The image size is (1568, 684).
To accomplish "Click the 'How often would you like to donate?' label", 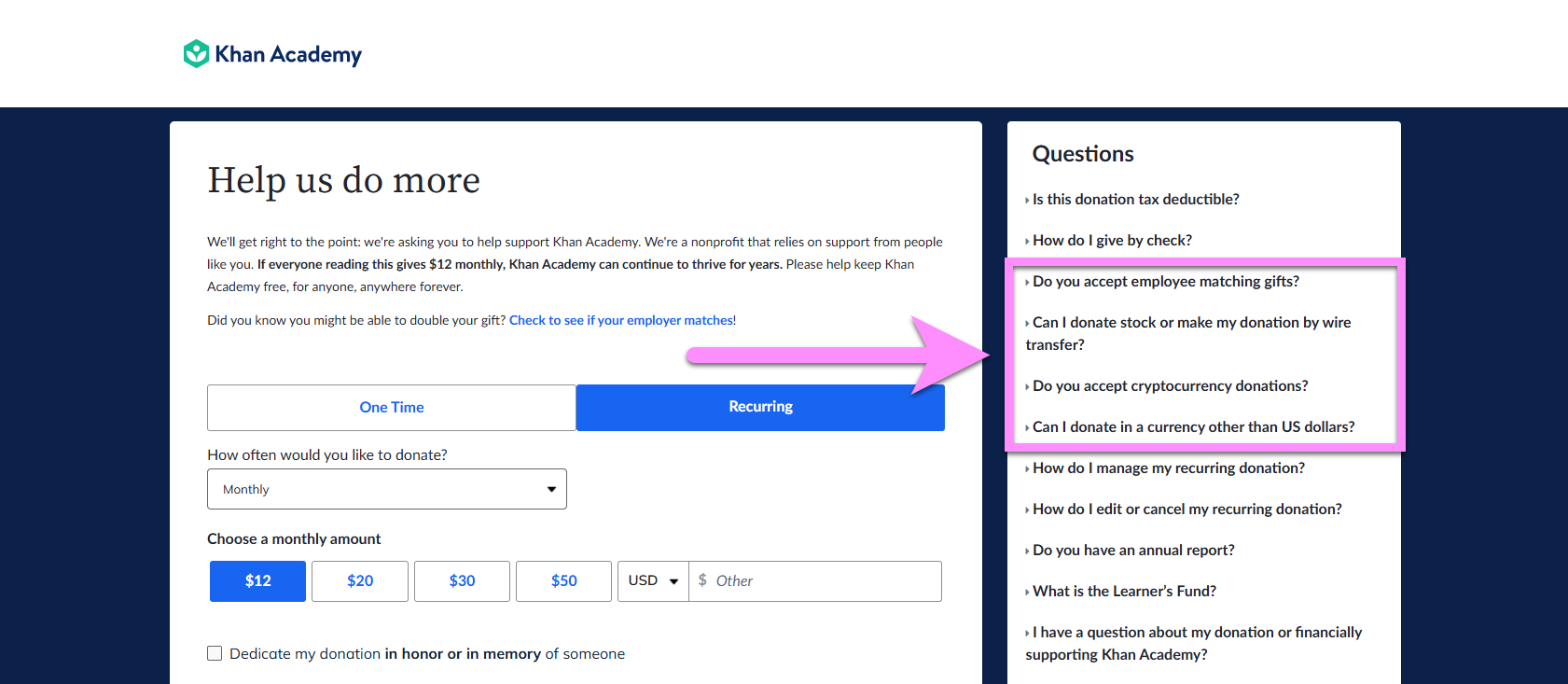I will coord(327,455).
